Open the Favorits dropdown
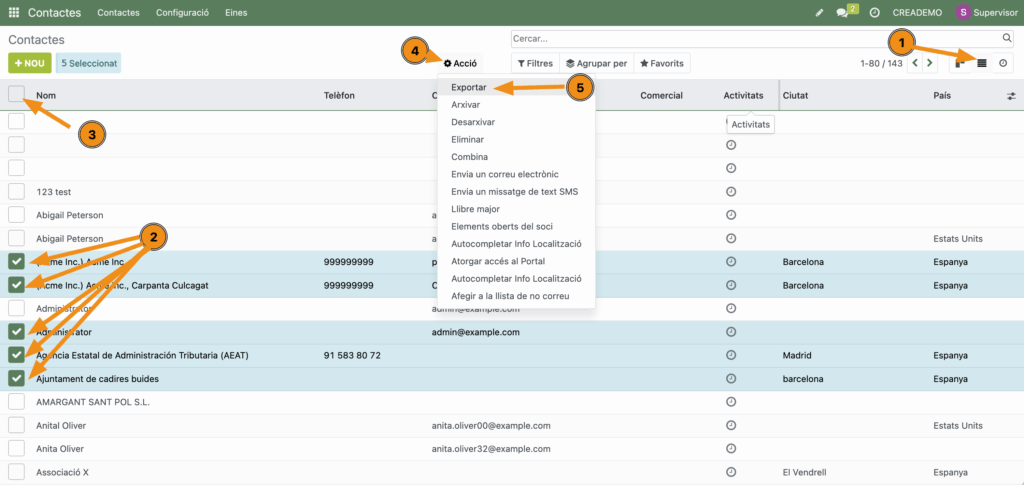This screenshot has width=1024, height=485. click(662, 63)
